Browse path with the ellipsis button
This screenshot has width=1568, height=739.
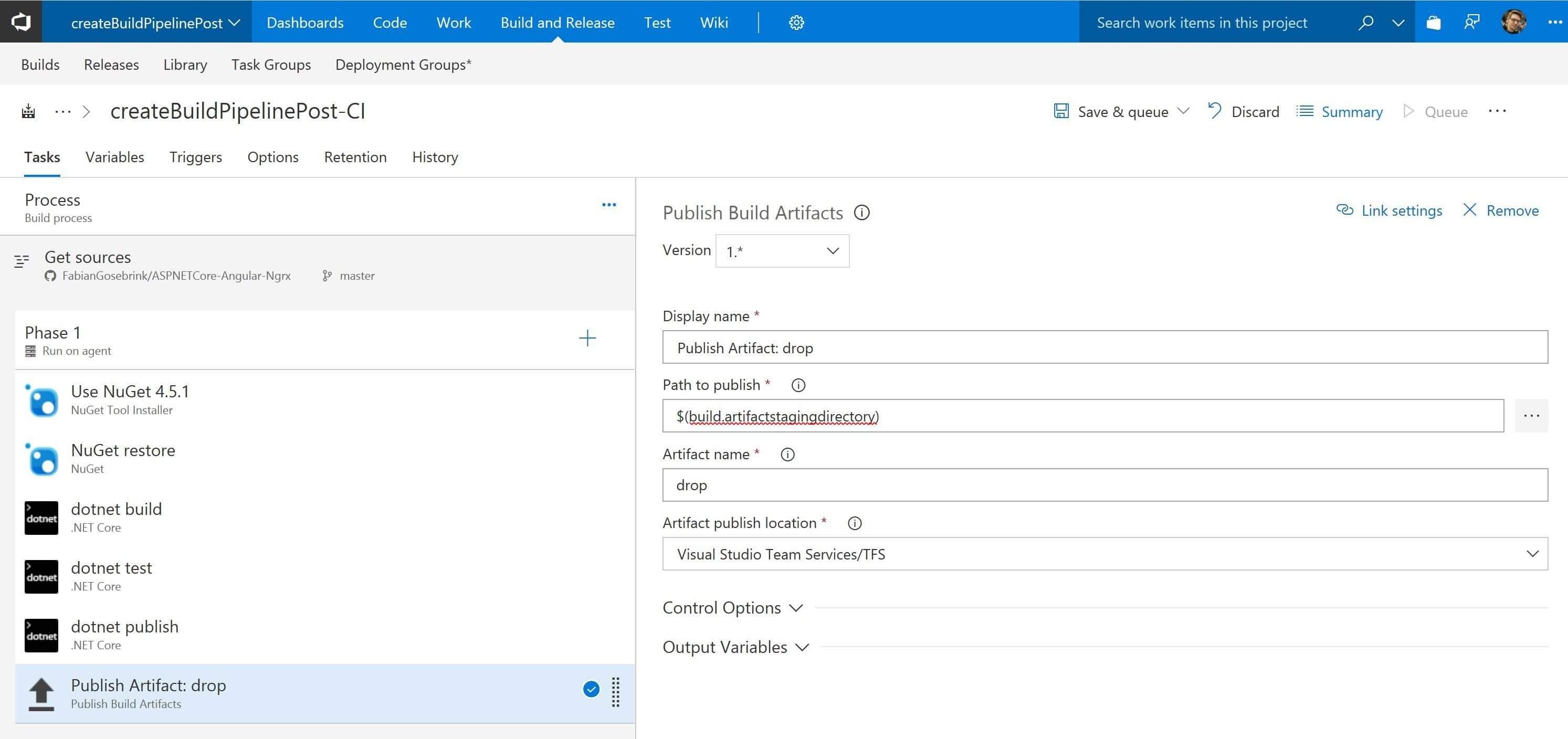coord(1531,416)
